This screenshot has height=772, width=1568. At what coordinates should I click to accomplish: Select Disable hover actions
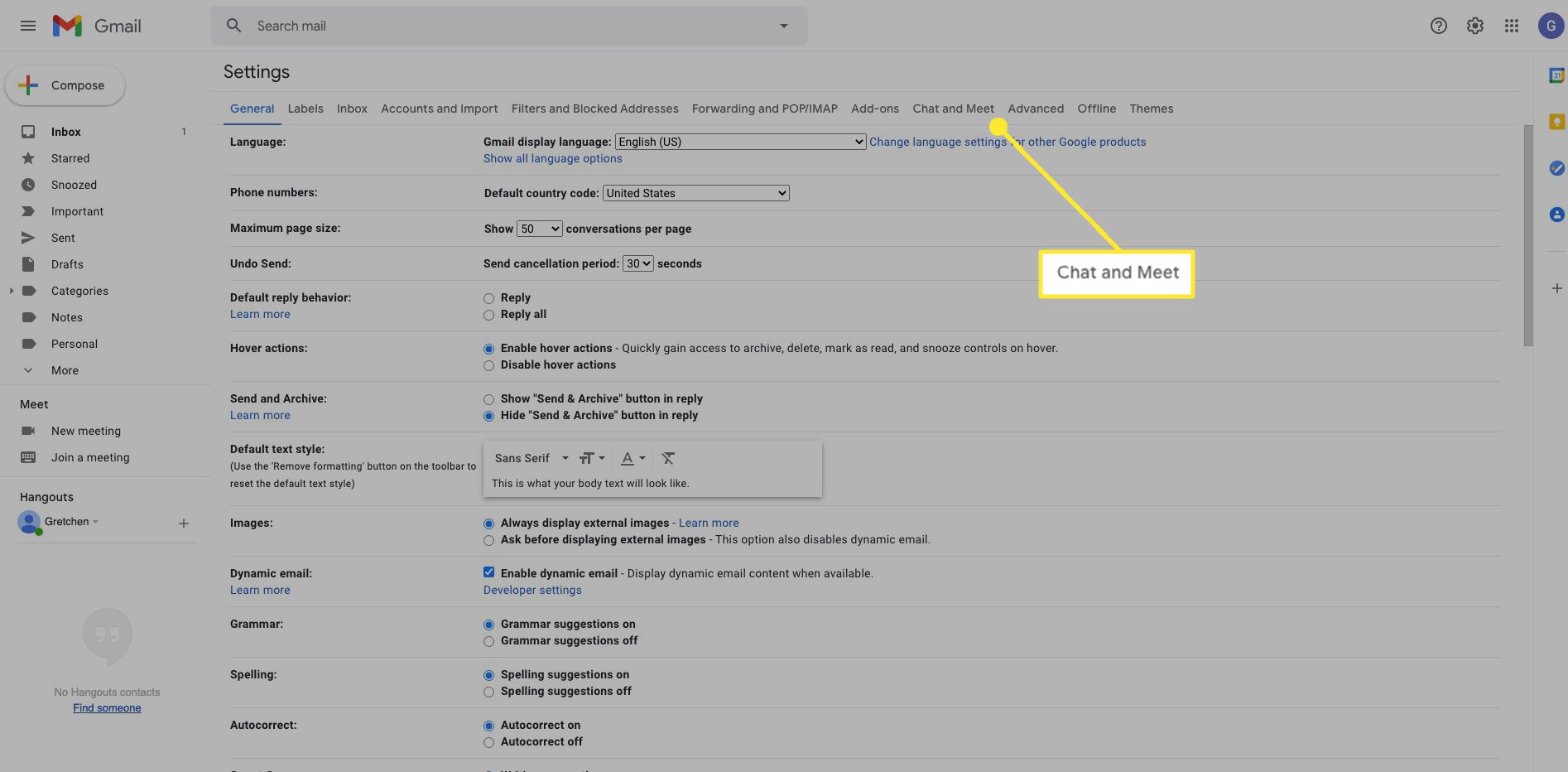pos(488,365)
